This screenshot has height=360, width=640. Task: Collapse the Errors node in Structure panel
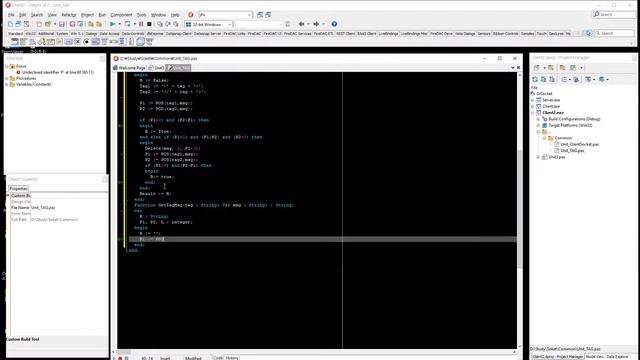[x=7, y=66]
